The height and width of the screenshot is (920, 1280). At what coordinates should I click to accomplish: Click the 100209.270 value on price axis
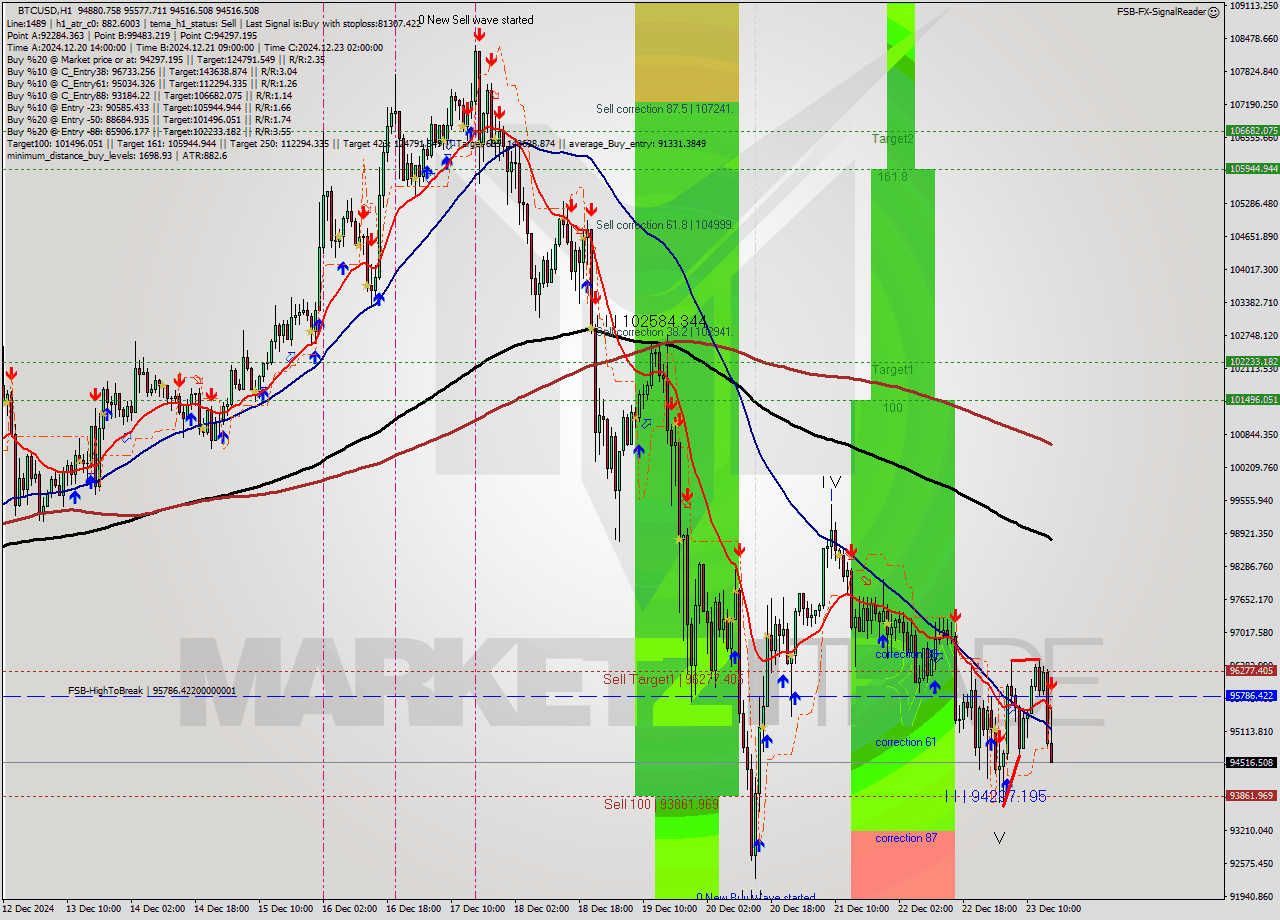coord(1251,467)
